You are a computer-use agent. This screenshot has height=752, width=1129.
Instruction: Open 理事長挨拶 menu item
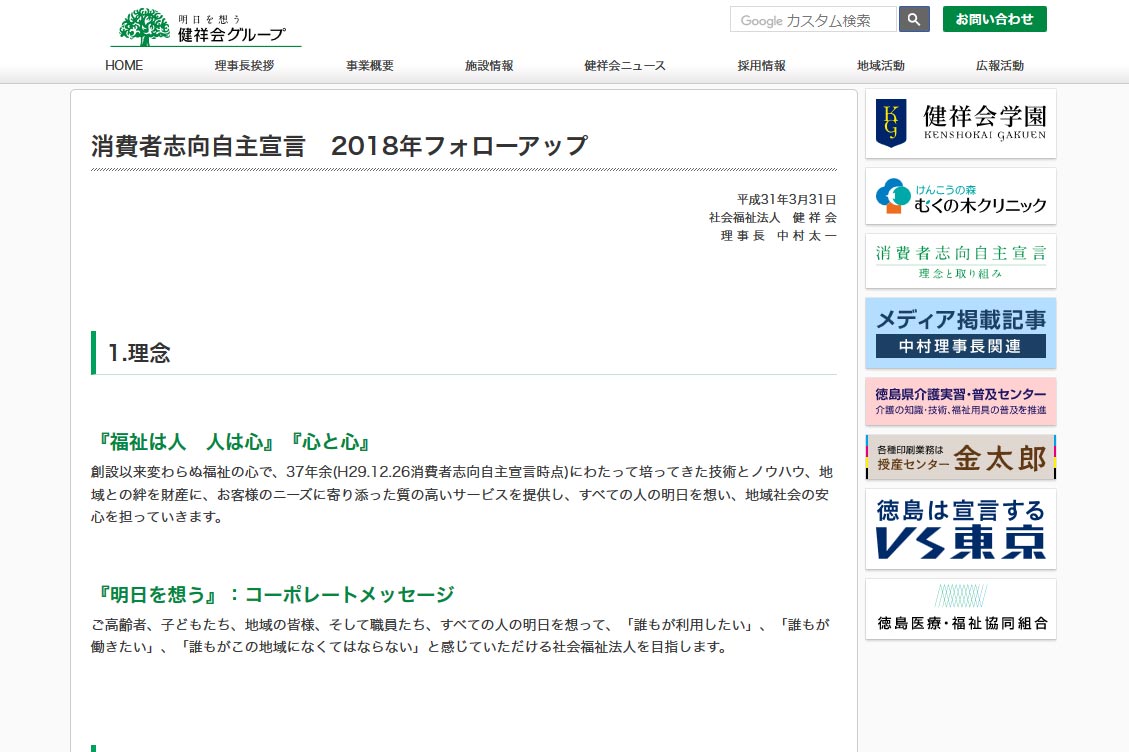point(244,66)
